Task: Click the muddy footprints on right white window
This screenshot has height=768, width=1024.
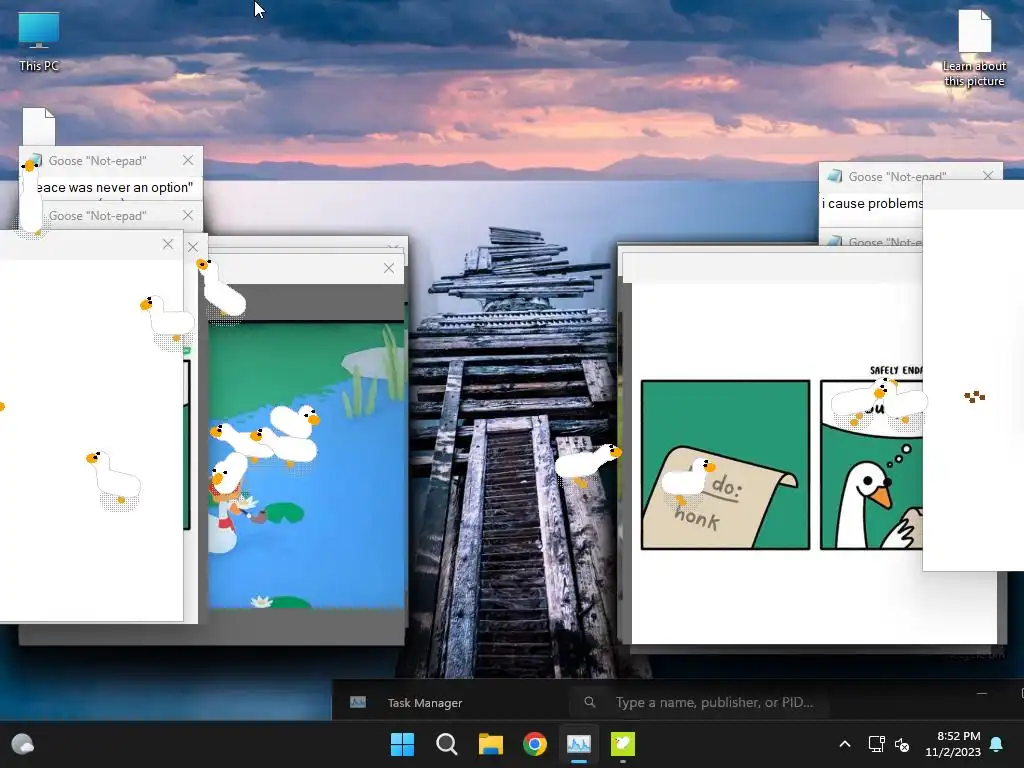Action: pyautogui.click(x=974, y=396)
